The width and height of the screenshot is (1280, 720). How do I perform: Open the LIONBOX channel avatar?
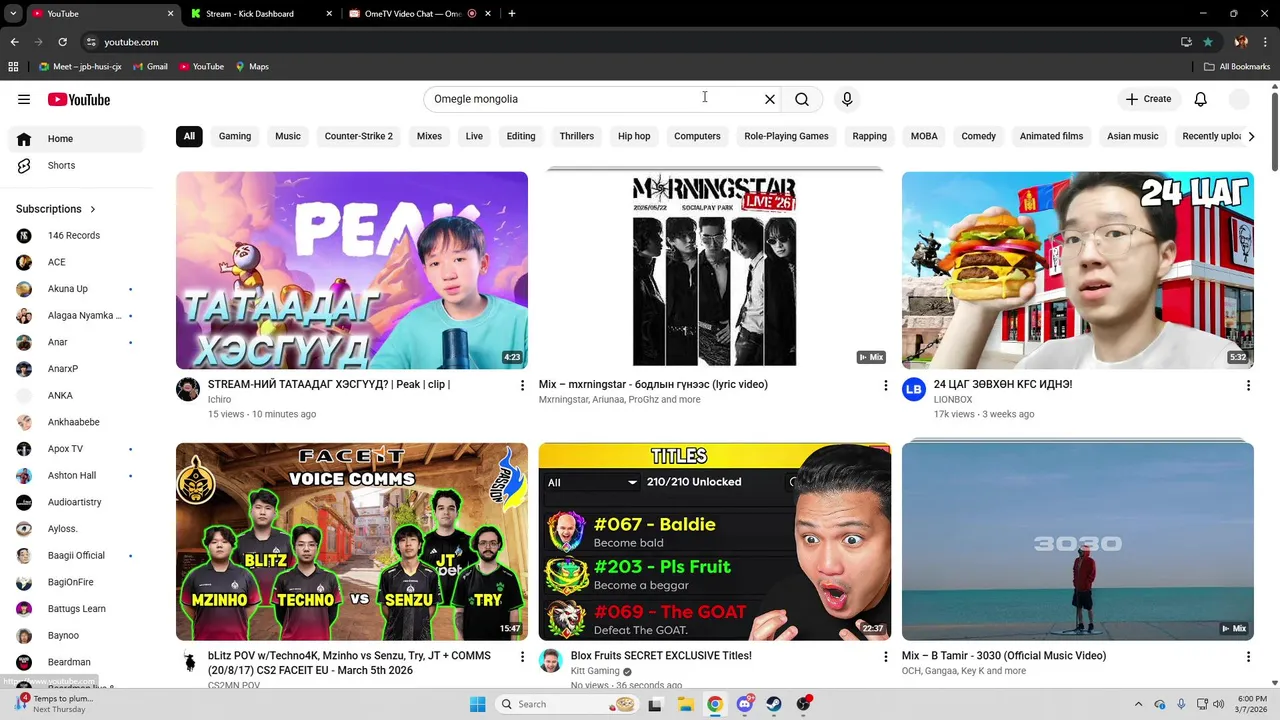[x=914, y=390]
